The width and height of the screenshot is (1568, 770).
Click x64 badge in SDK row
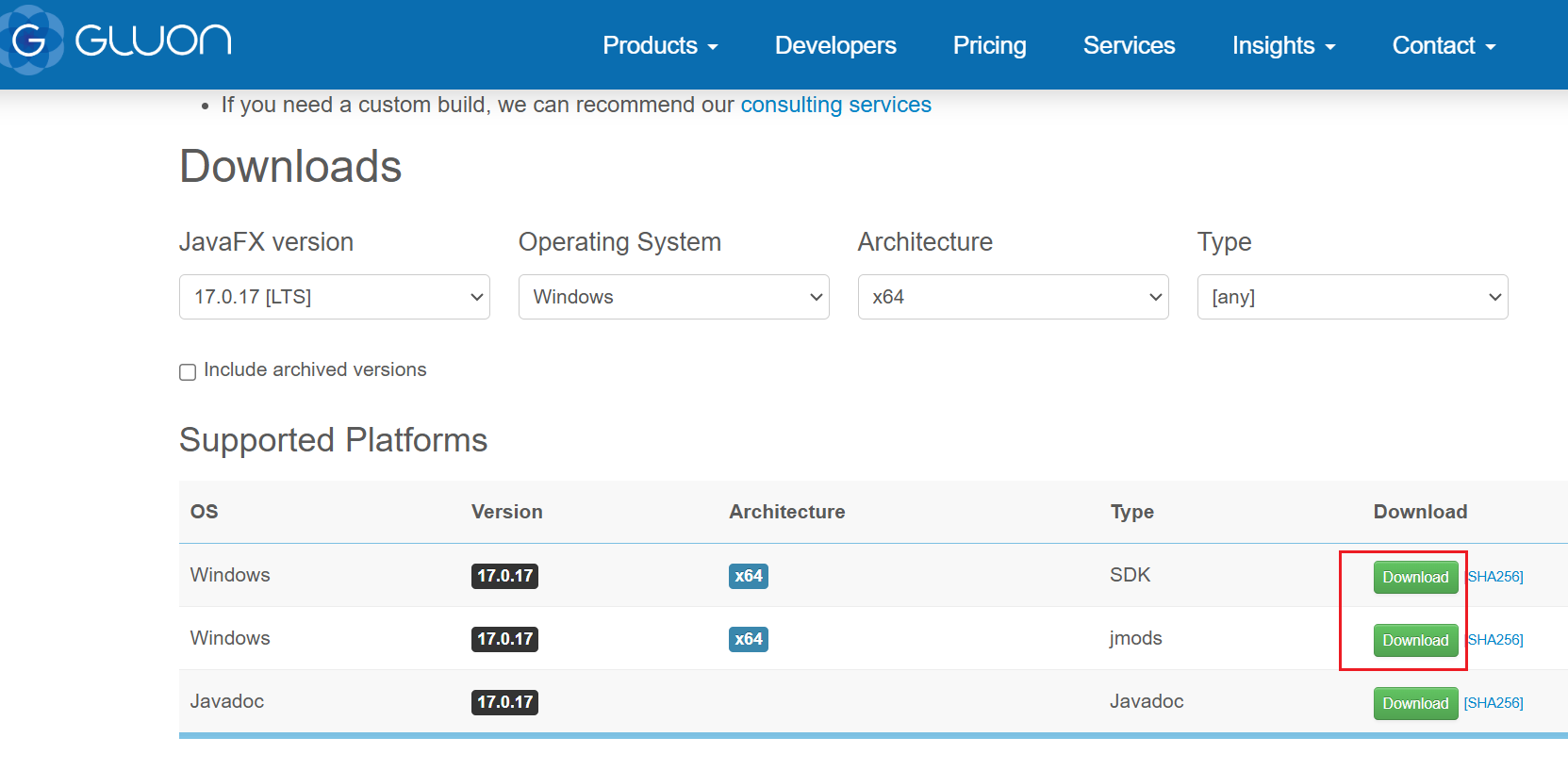(x=749, y=576)
